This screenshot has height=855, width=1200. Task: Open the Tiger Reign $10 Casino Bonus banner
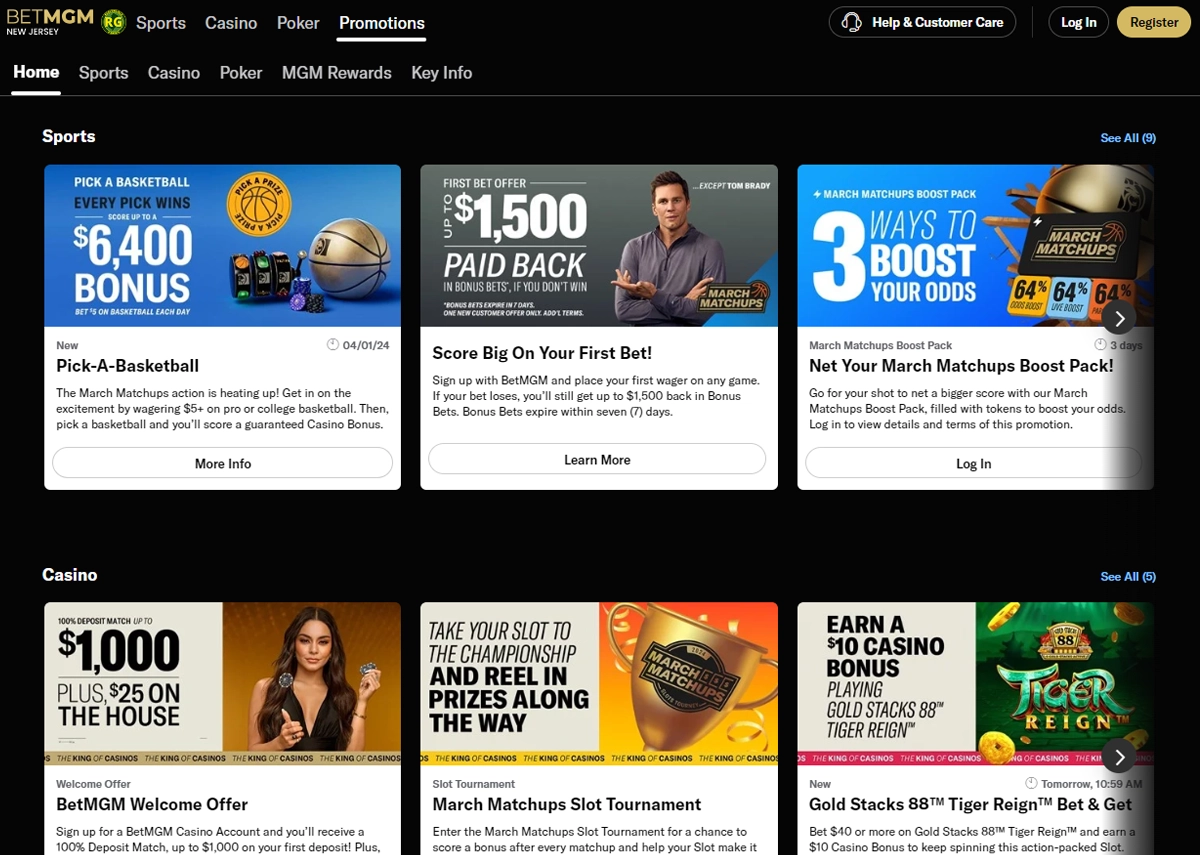pyautogui.click(x=975, y=683)
